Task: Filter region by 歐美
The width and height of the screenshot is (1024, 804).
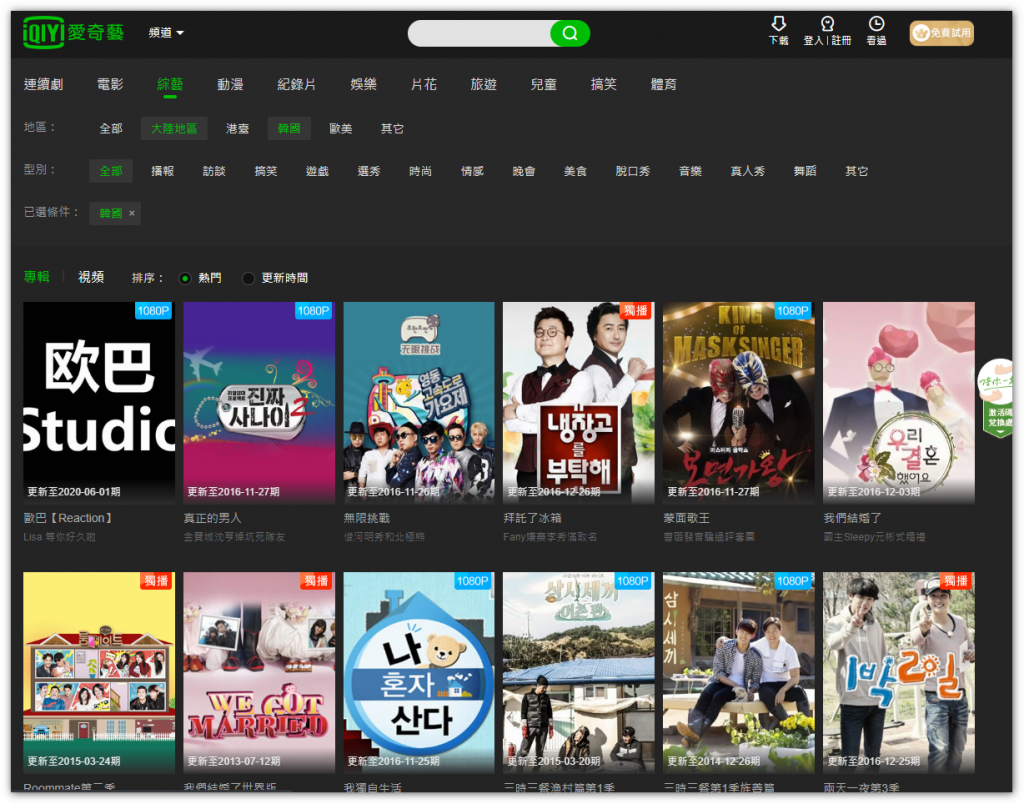Action: point(341,129)
